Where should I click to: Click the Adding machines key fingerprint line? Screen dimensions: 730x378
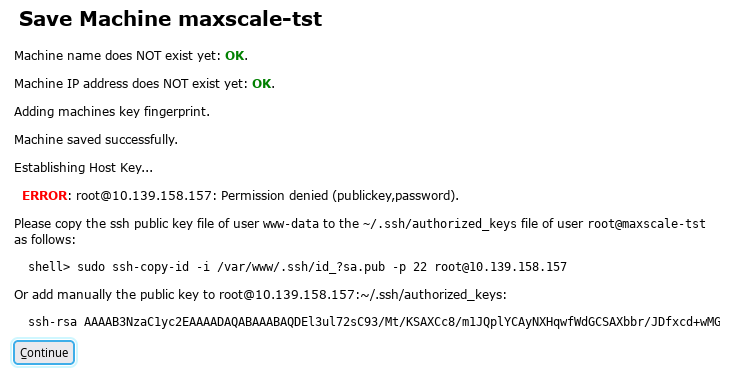(x=112, y=112)
